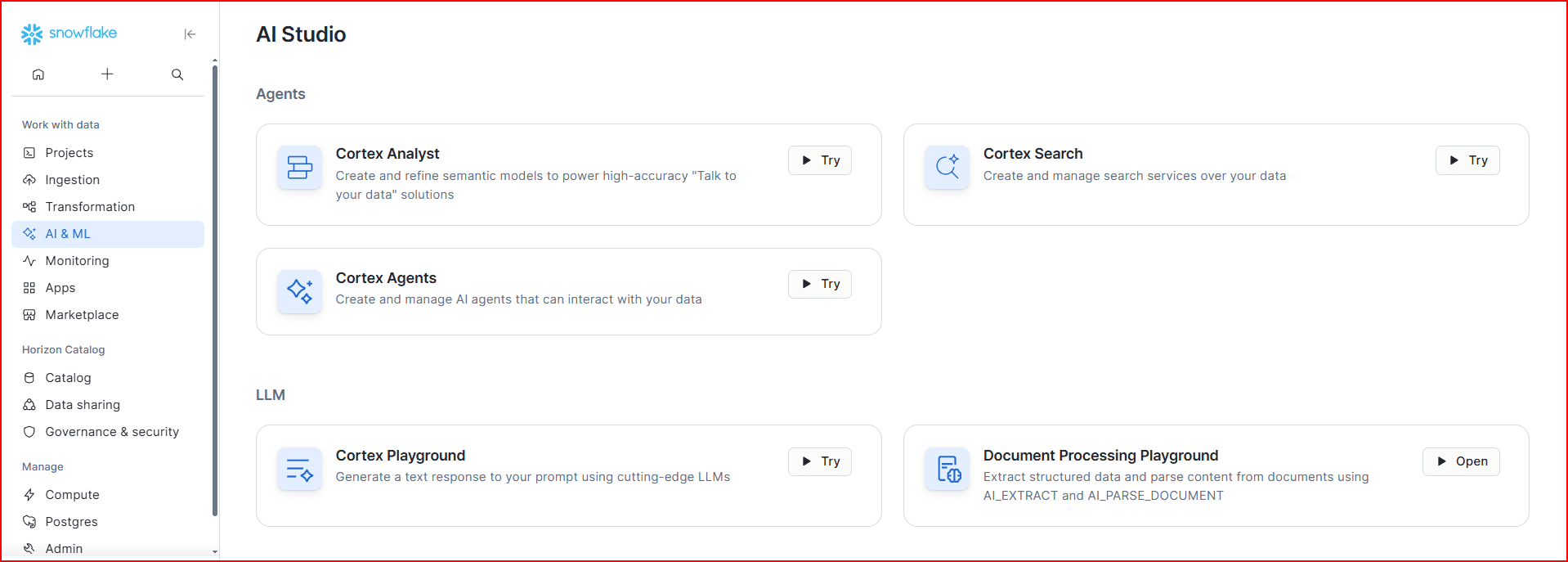Click the AI Studio page title

point(301,34)
